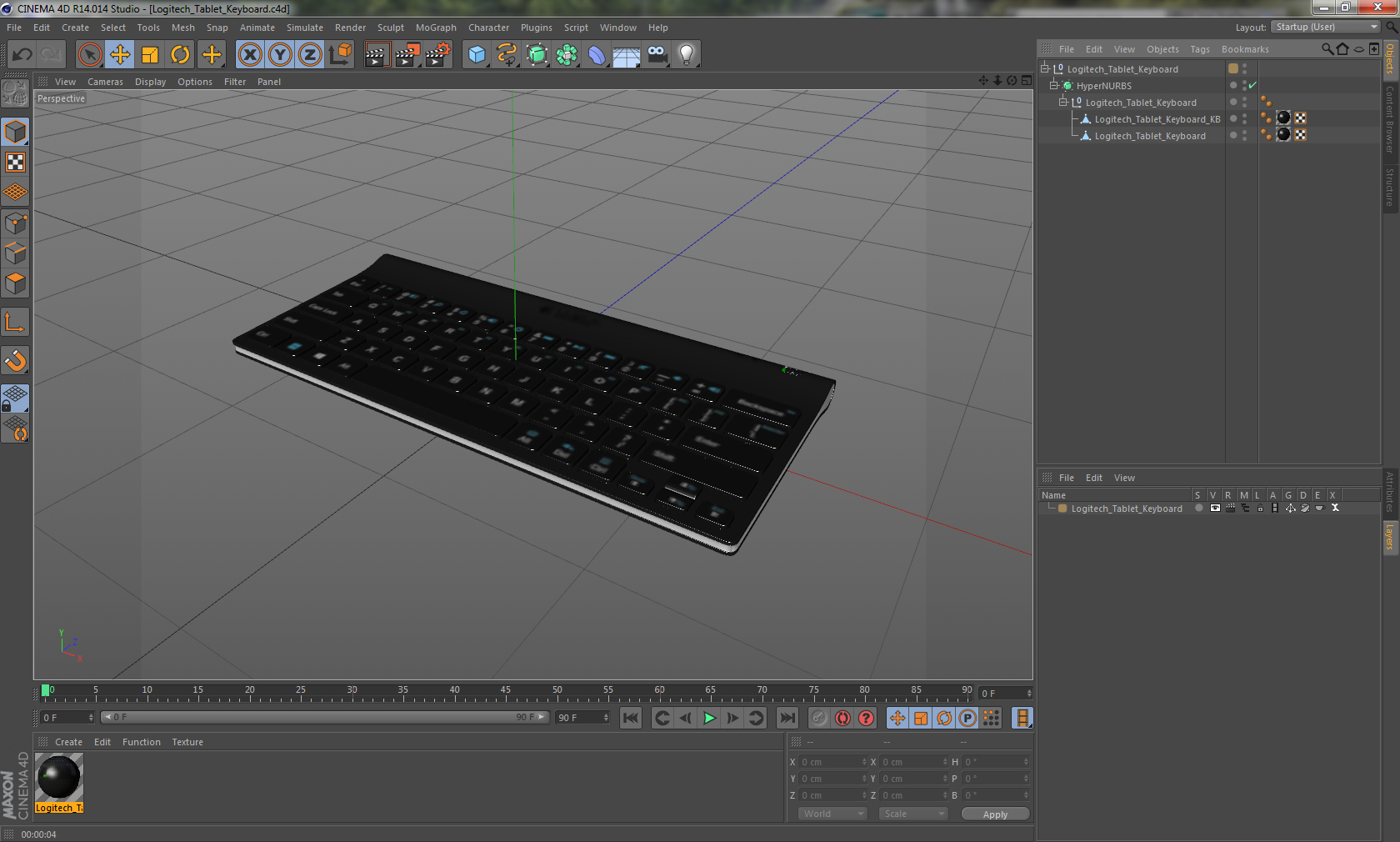The height and width of the screenshot is (842, 1400).
Task: Click the Logitech_Tablet_Keyboard layer color swatch
Action: (x=1062, y=509)
